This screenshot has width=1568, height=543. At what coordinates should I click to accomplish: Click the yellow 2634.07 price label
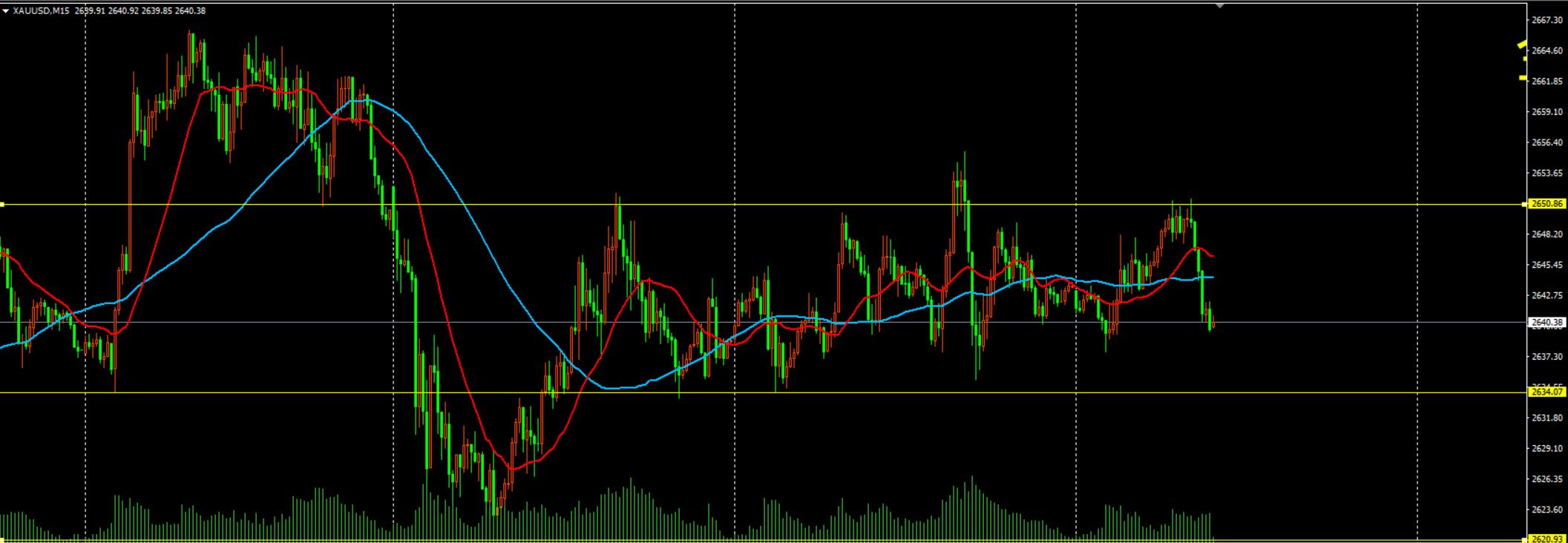pos(1546,392)
